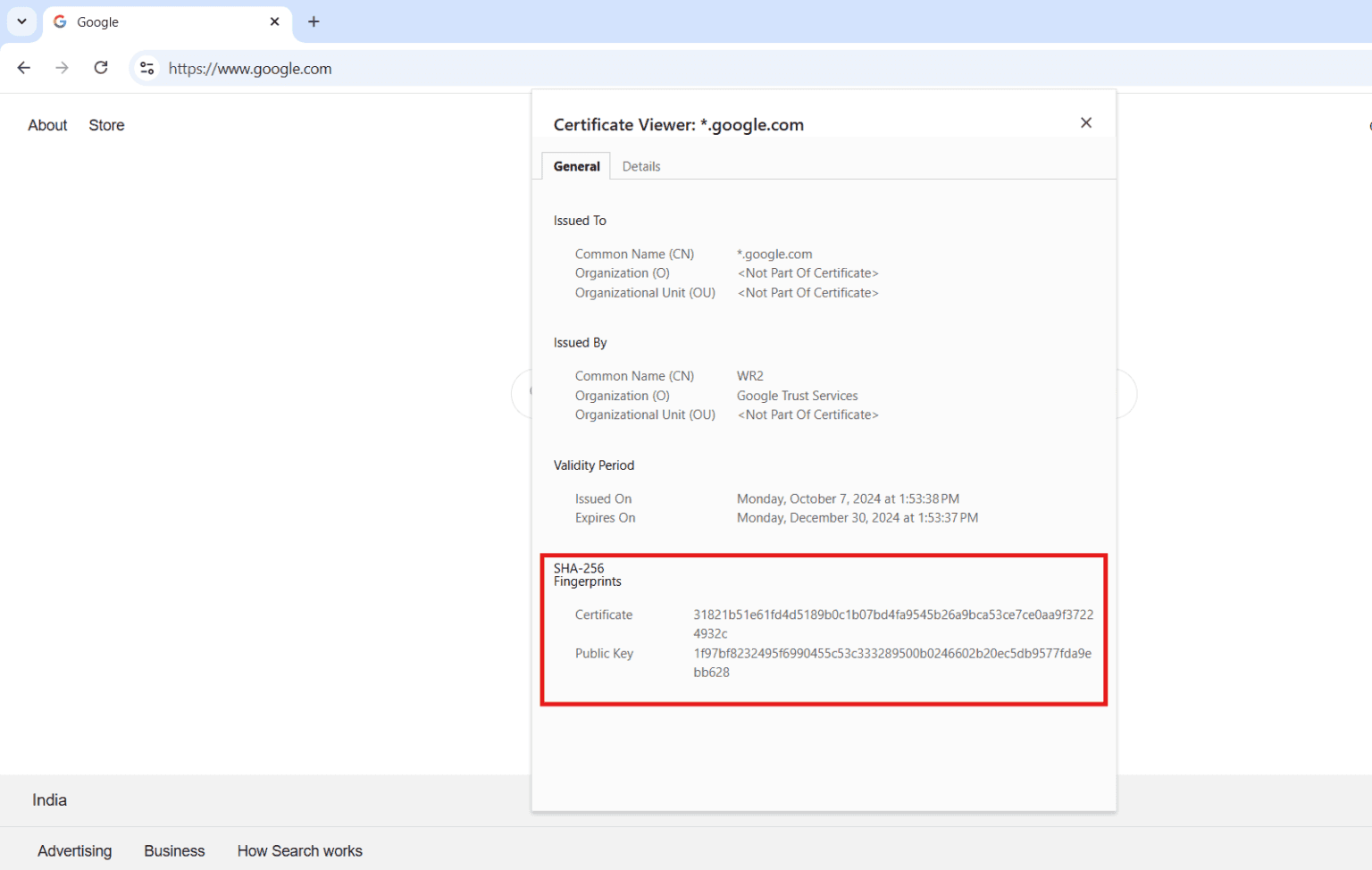Open site settings via the tune icon
Viewport: 1372px width, 870px height.
pyautogui.click(x=146, y=68)
